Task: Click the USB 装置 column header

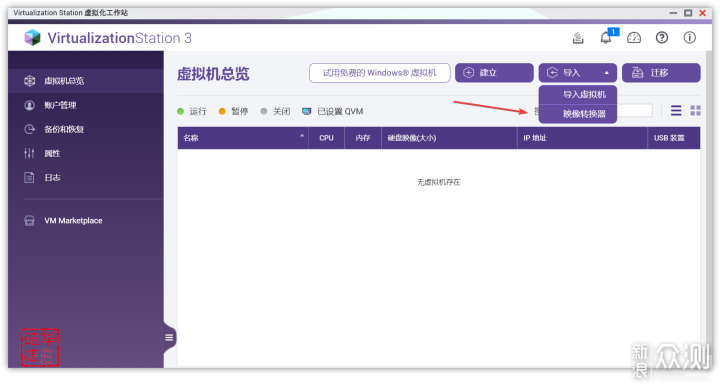Action: click(674, 138)
